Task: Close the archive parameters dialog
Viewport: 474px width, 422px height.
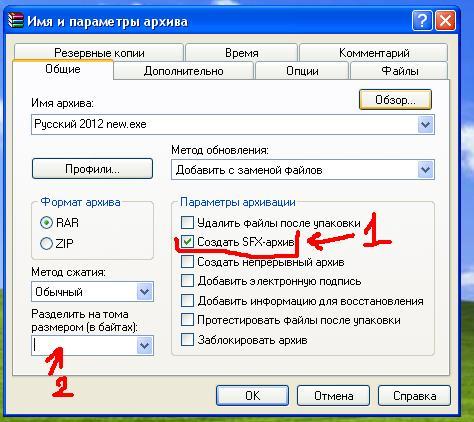Action: coord(445,21)
